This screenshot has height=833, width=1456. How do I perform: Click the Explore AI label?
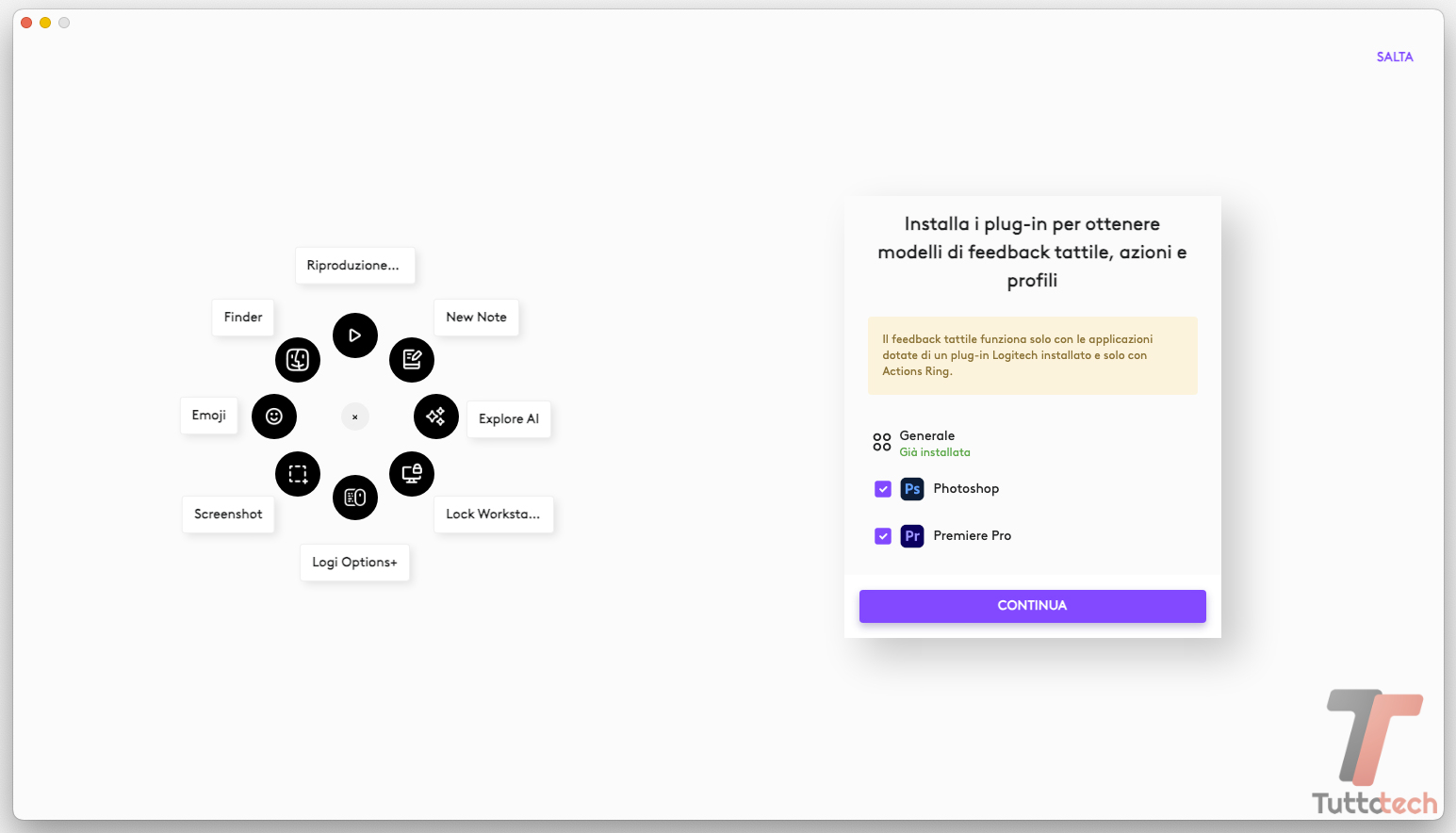click(x=509, y=419)
